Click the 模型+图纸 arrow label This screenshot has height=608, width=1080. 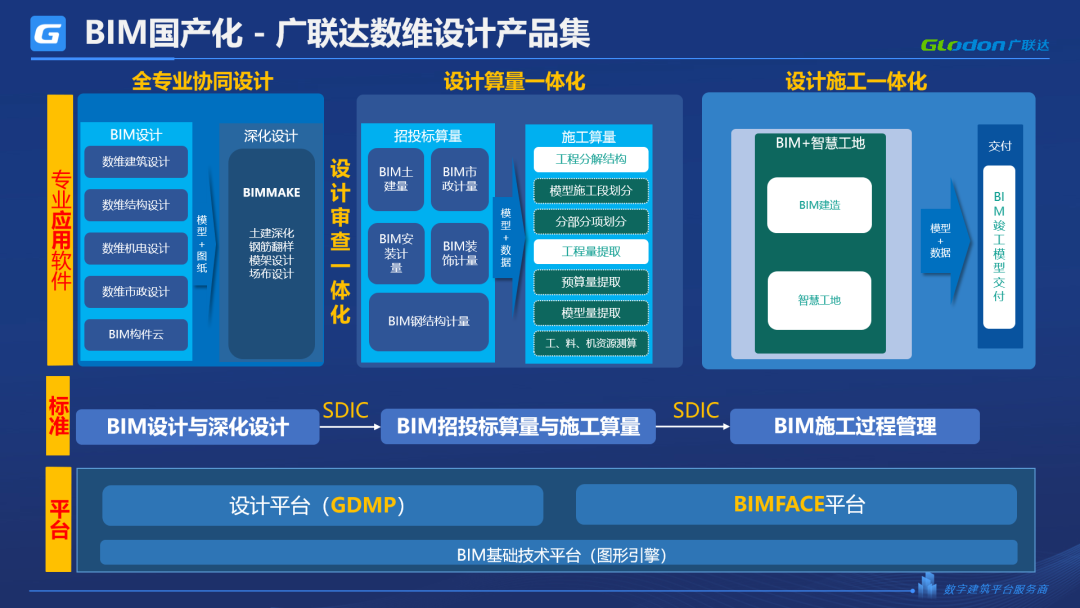coord(202,244)
